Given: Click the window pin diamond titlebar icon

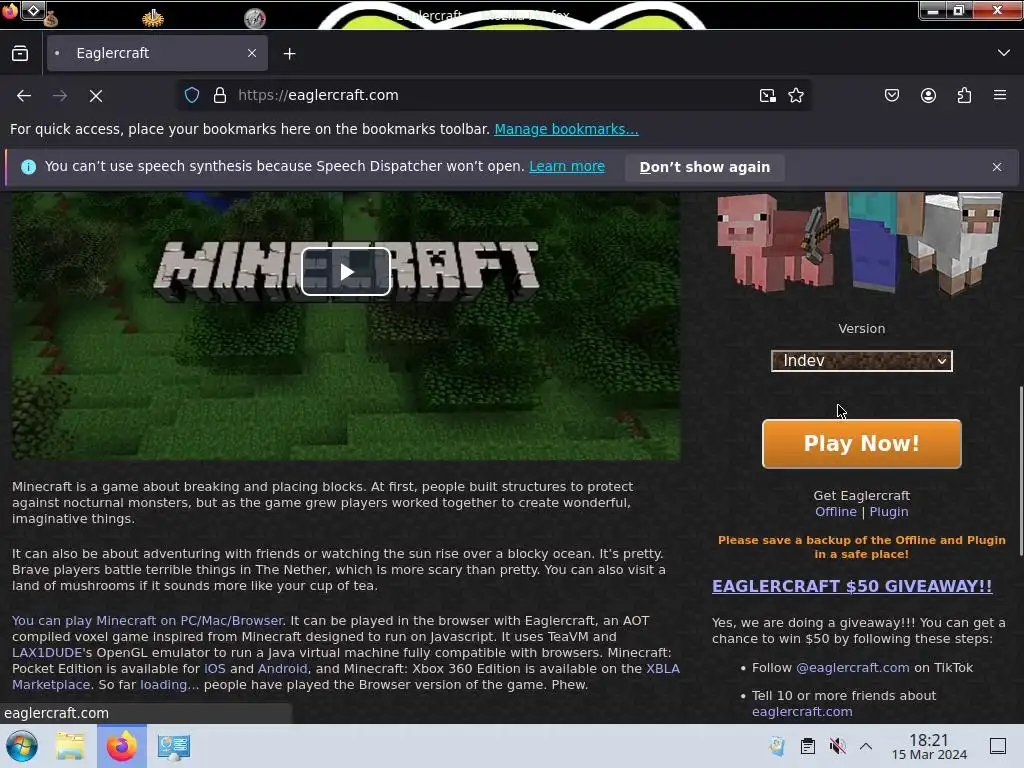Looking at the screenshot, I should coord(33,10).
